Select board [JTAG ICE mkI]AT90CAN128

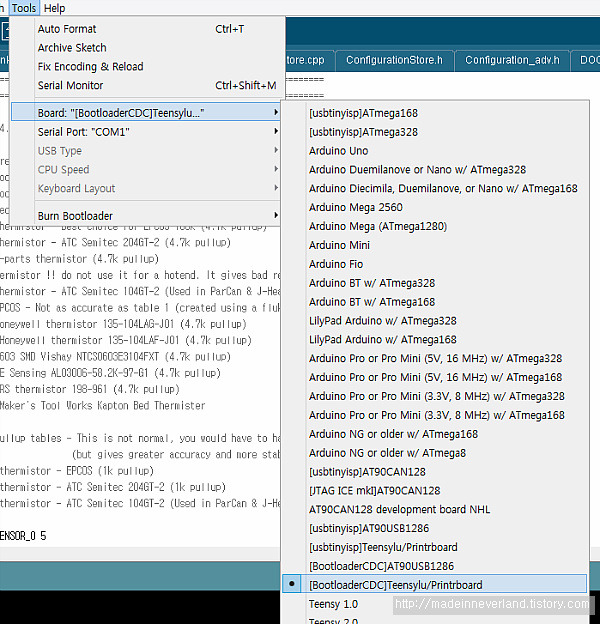pos(434,491)
